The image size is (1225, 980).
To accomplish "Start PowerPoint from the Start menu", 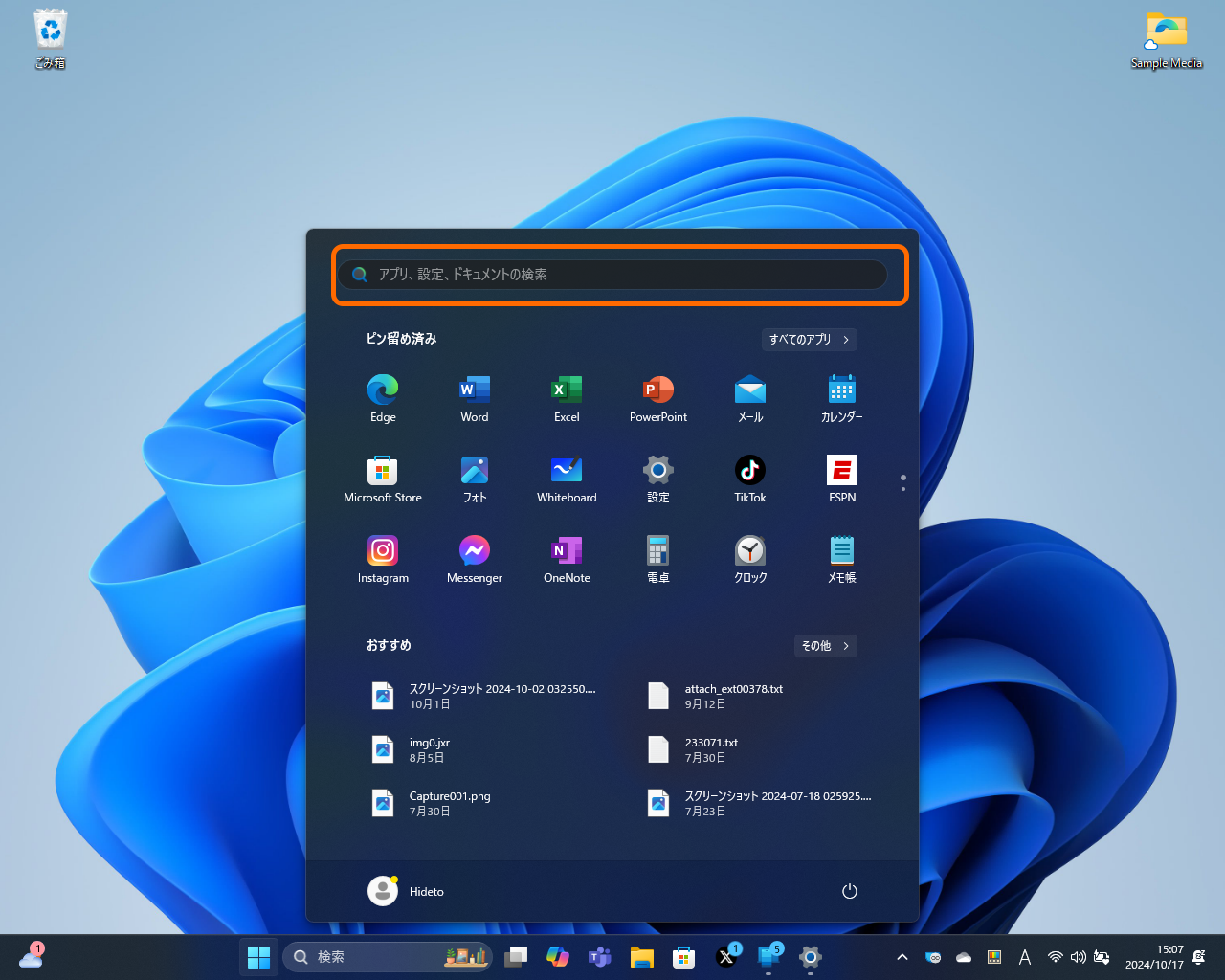I will coord(658,398).
